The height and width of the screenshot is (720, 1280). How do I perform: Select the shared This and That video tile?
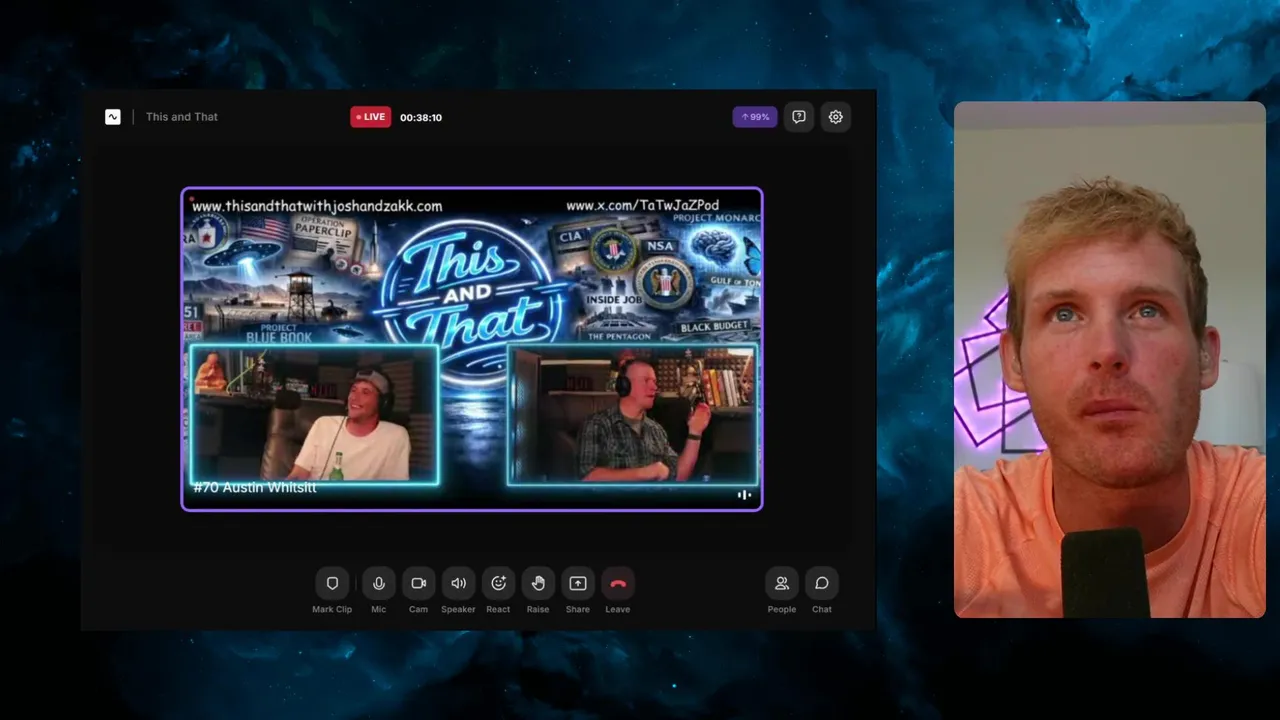pyautogui.click(x=472, y=349)
